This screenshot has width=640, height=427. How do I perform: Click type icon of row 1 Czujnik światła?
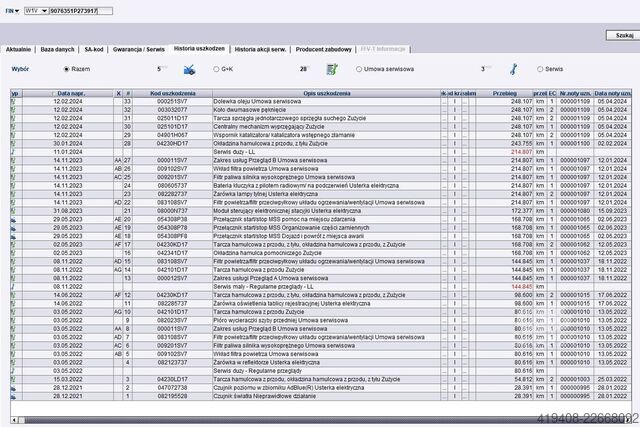[x=13, y=396]
